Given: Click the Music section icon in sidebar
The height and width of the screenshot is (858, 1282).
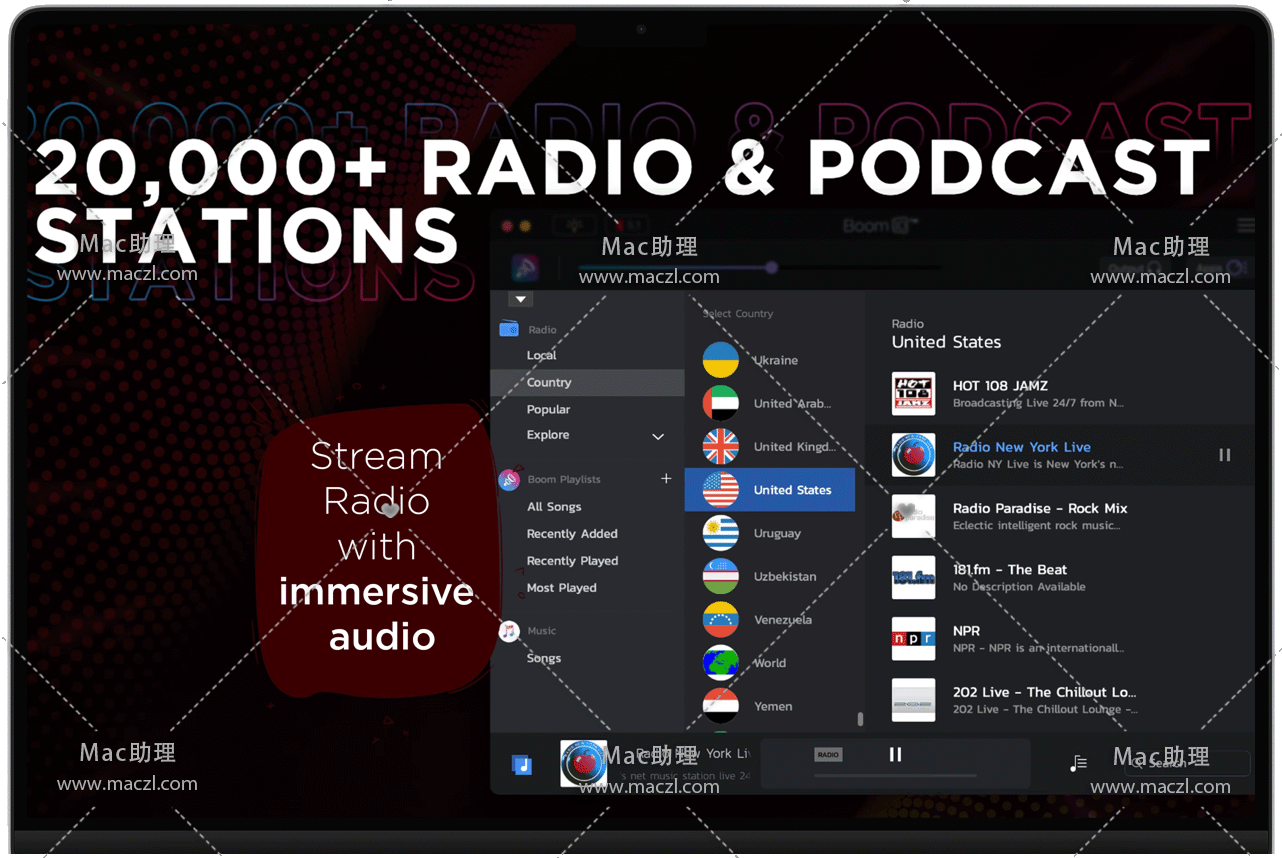Looking at the screenshot, I should point(509,631).
